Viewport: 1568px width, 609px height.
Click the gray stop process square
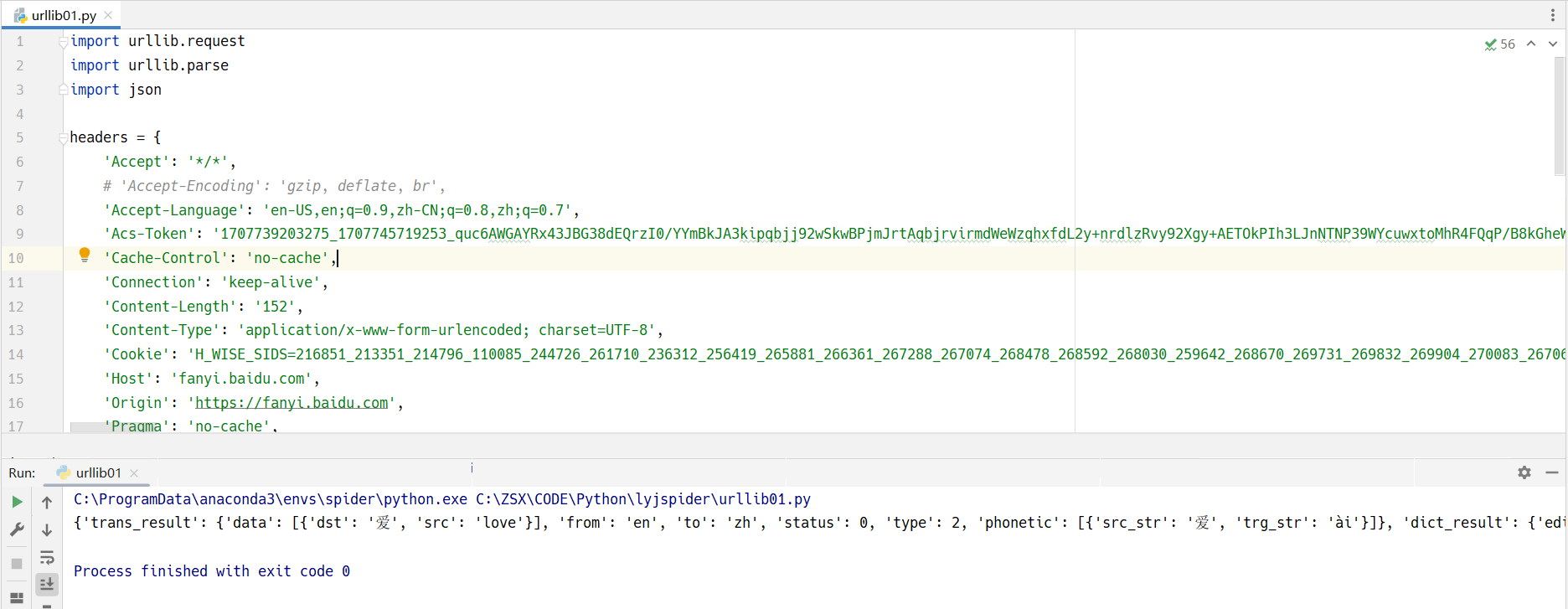click(x=17, y=564)
